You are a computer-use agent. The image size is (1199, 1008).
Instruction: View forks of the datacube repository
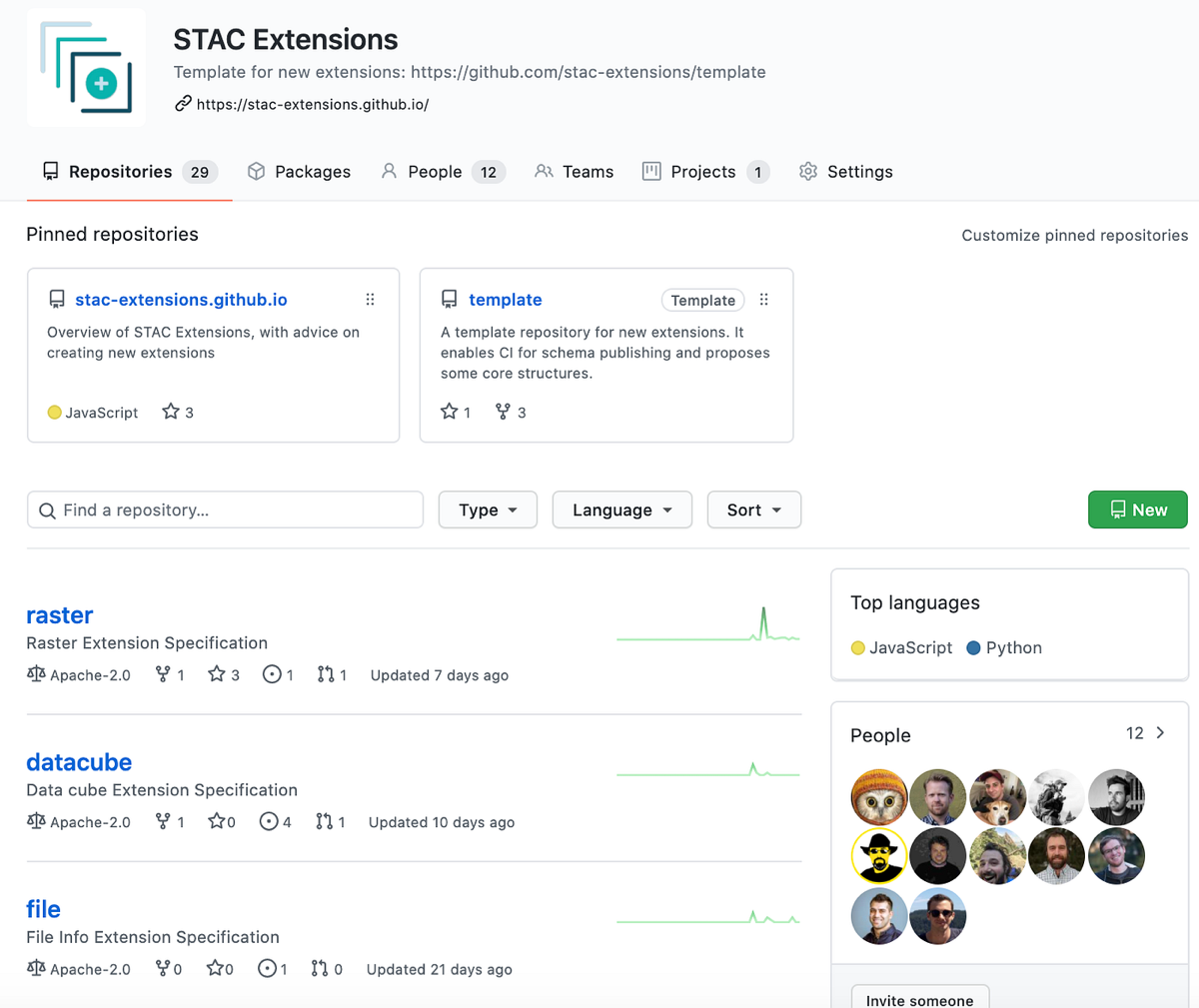(x=170, y=821)
